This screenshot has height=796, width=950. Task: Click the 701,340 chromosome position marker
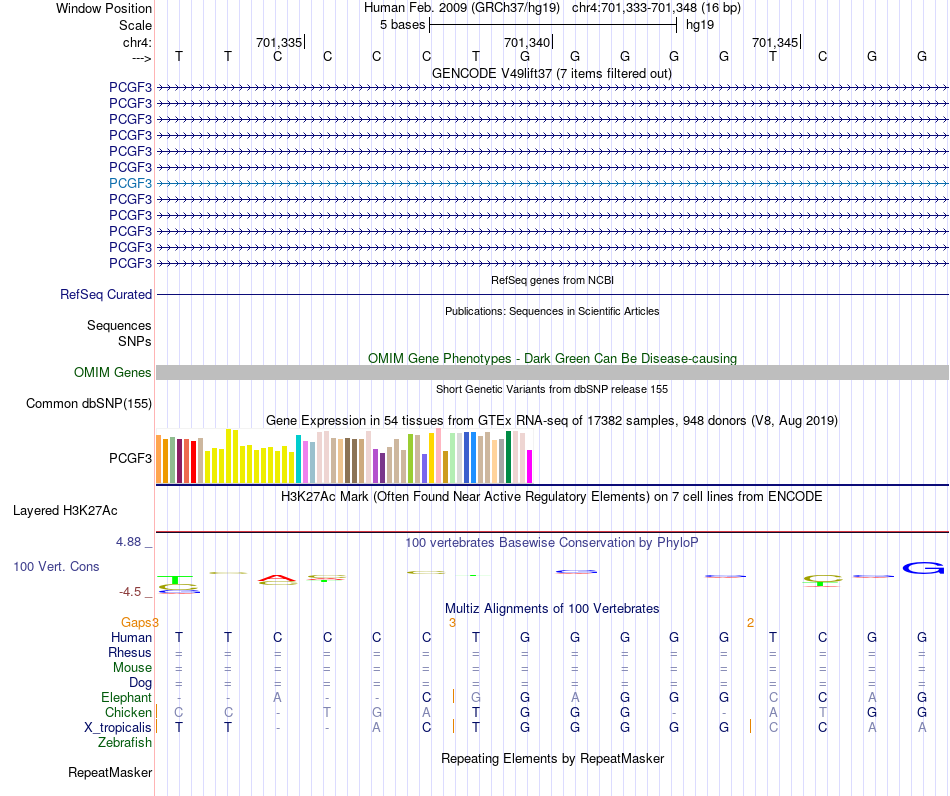528,42
